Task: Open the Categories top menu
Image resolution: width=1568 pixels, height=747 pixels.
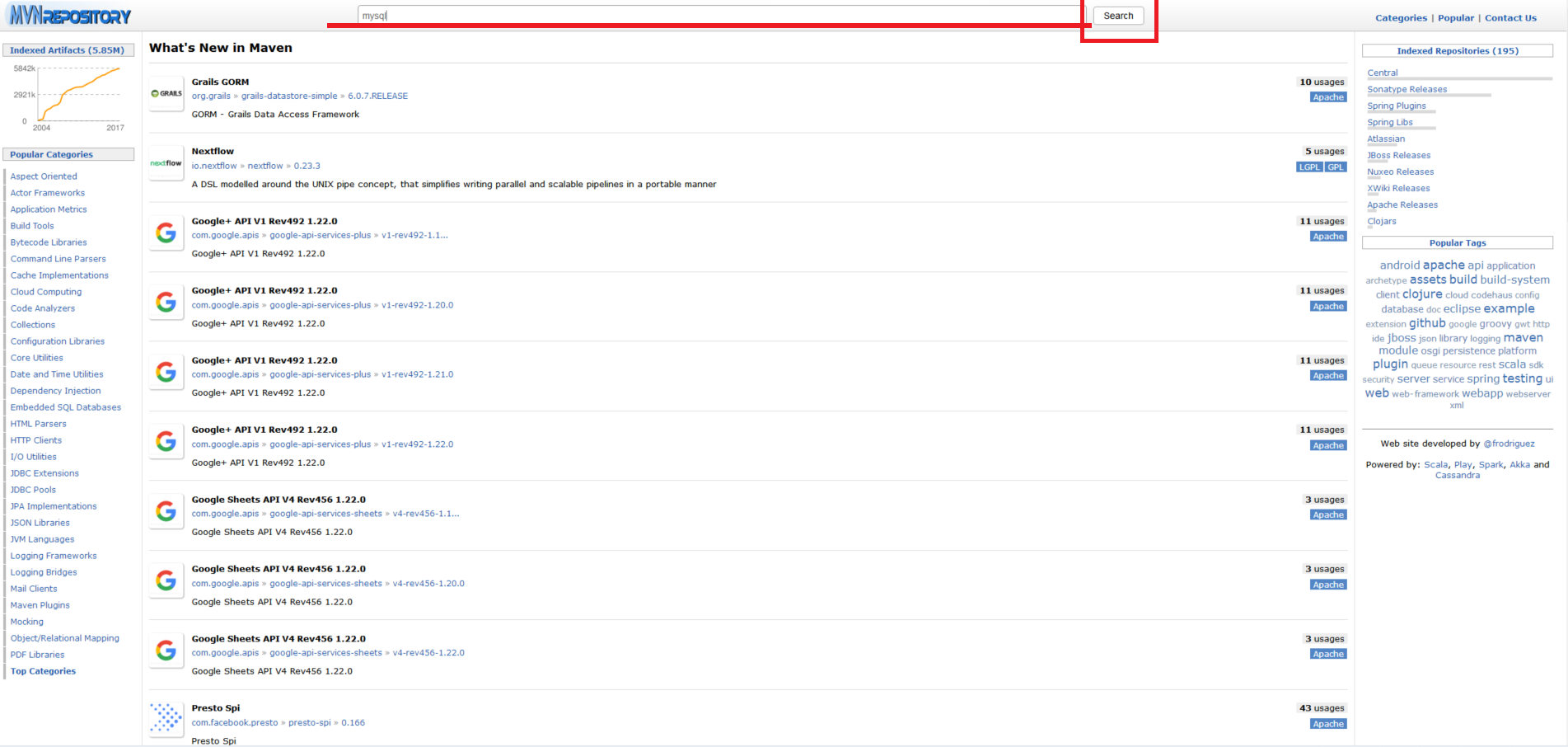Action: click(1401, 18)
